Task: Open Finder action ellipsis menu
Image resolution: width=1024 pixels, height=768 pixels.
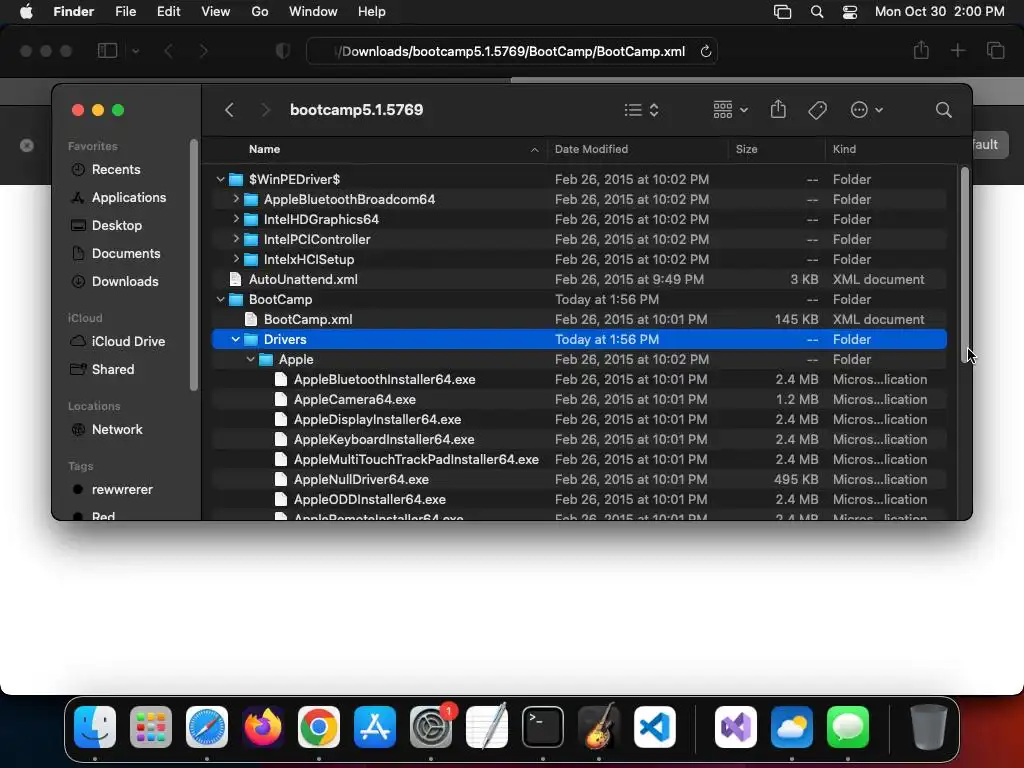Action: tap(867, 110)
